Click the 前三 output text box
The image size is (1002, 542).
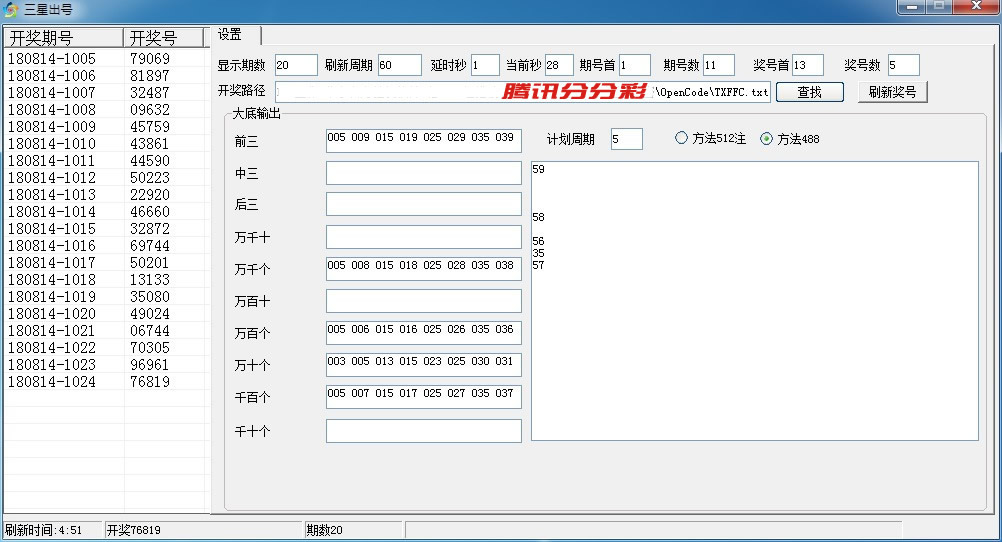tap(423, 140)
